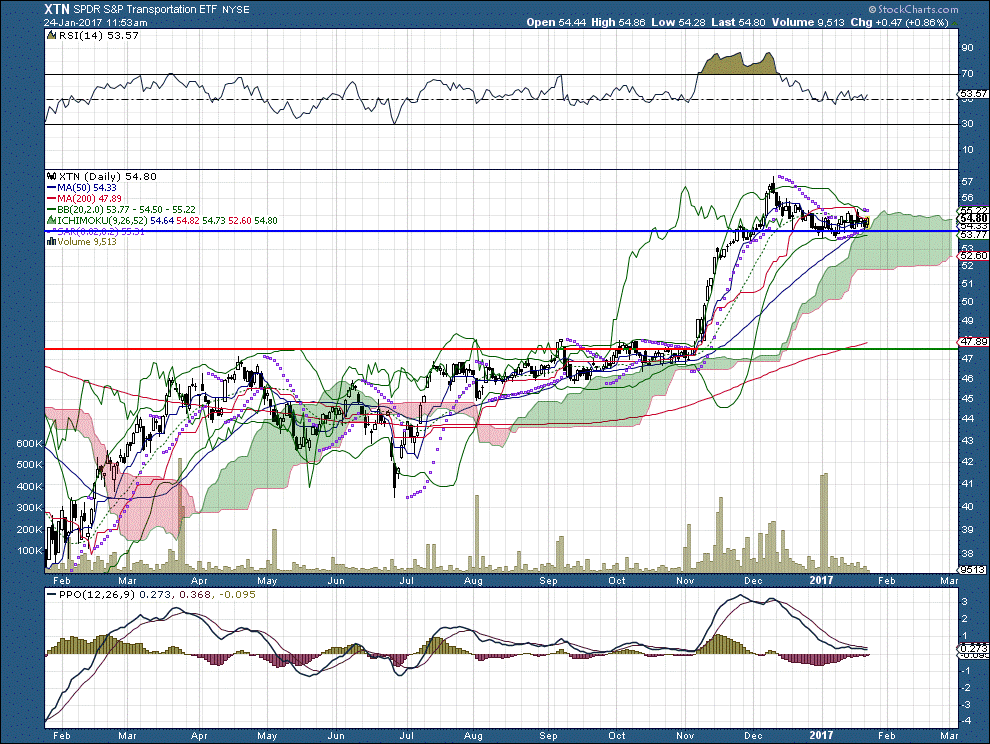Click the 2017 label on PPO panel axis
Screen dimensions: 990x744
coord(822,735)
